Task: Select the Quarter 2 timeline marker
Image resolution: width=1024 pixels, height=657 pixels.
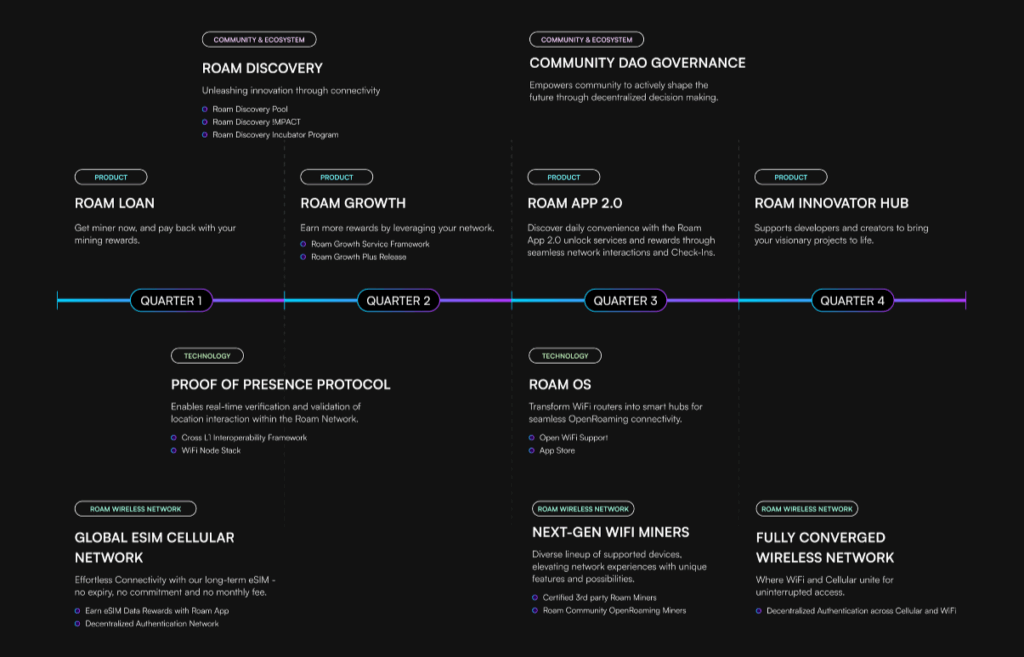Action: click(398, 300)
